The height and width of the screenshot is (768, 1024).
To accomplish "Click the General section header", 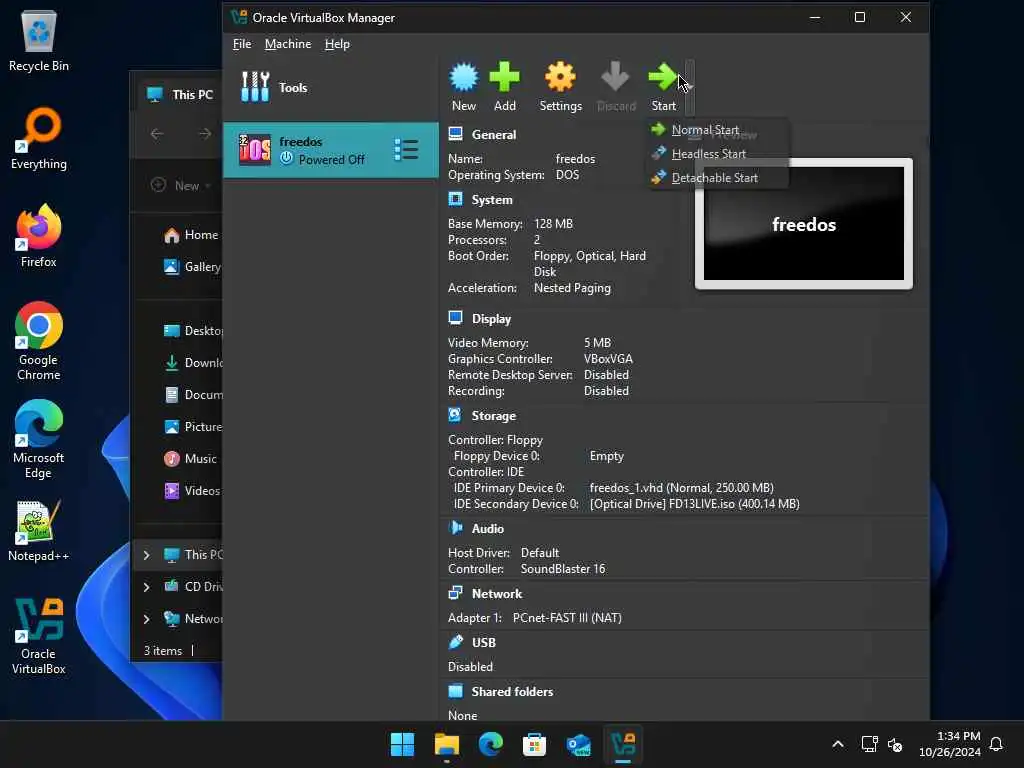I will click(494, 135).
